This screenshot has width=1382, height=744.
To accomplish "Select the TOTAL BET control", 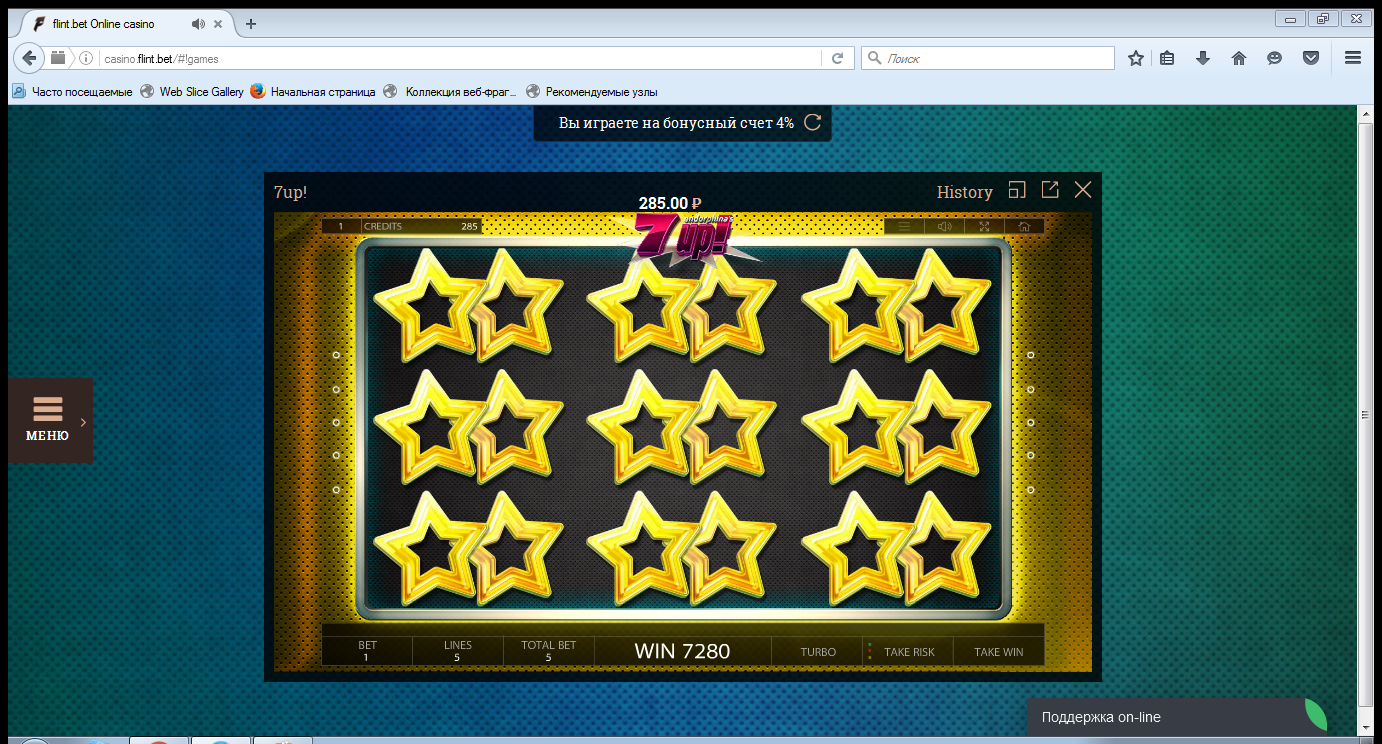I will click(x=549, y=651).
